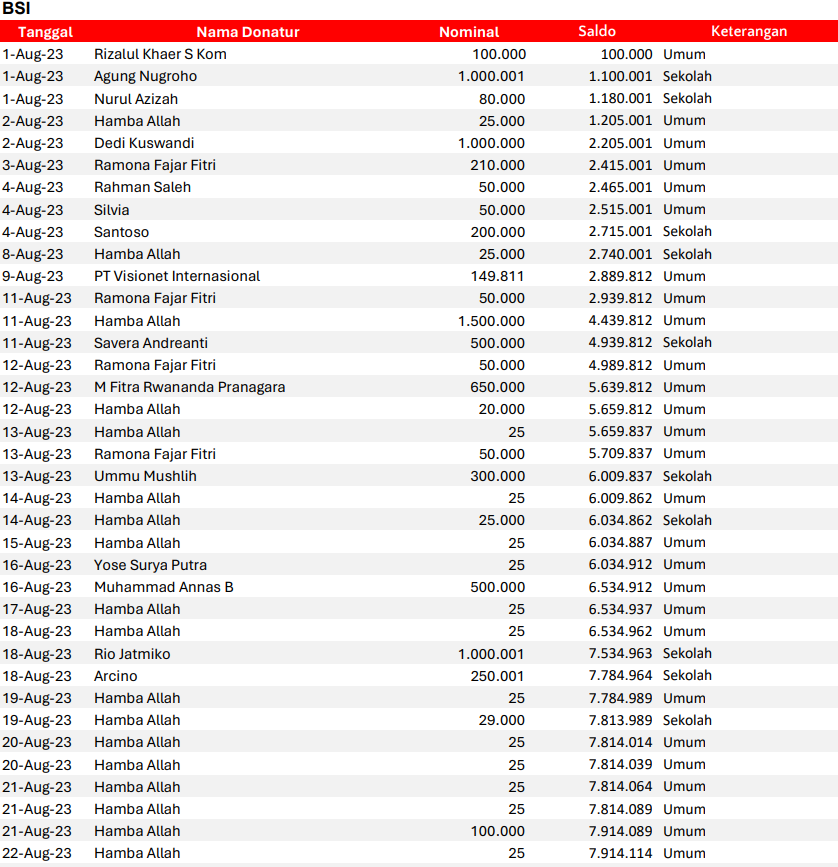Viewport: 838px width, 867px height.
Task: Select the nominal amount 650.000
Action: pos(497,387)
